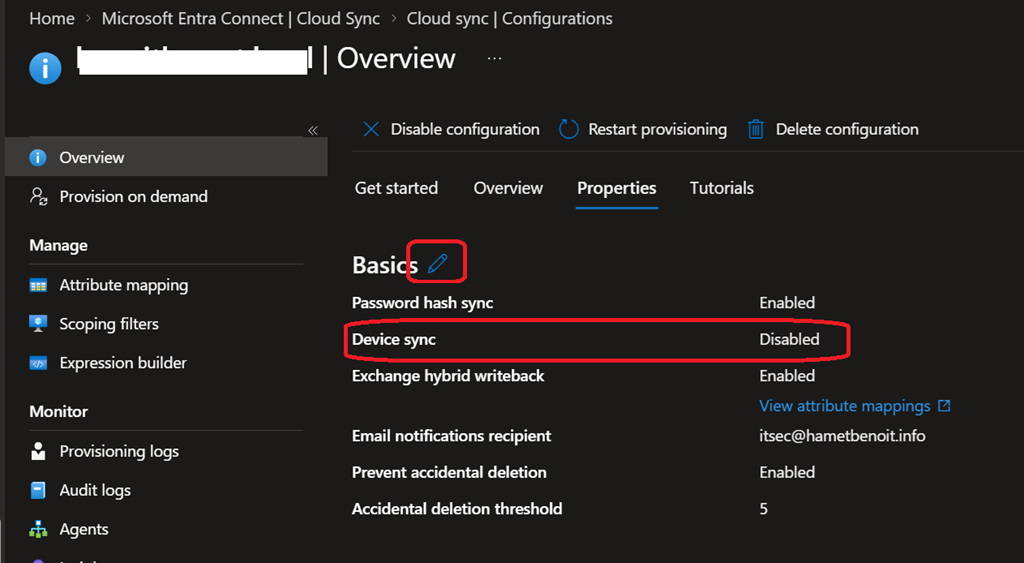Click the Email notifications recipient label
Image resolution: width=1024 pixels, height=563 pixels.
point(451,436)
